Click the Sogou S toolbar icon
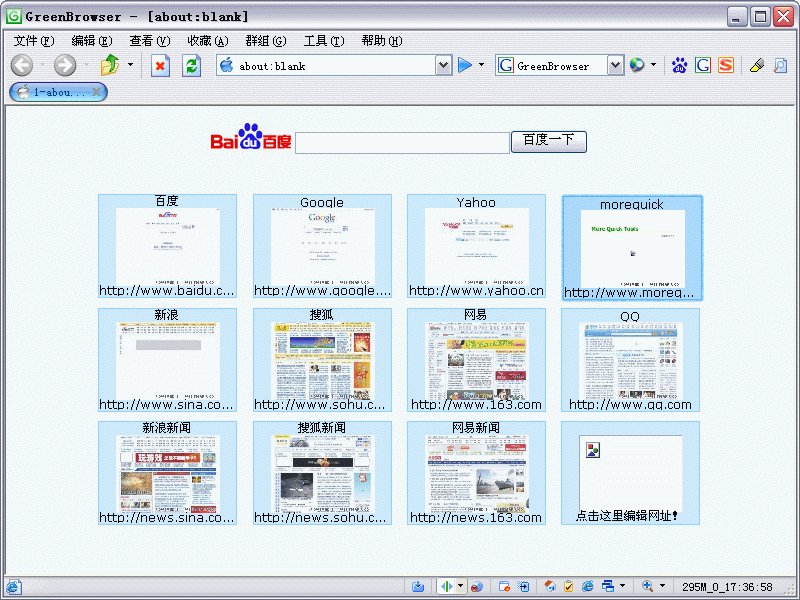The width and height of the screenshot is (800, 600). pos(725,65)
